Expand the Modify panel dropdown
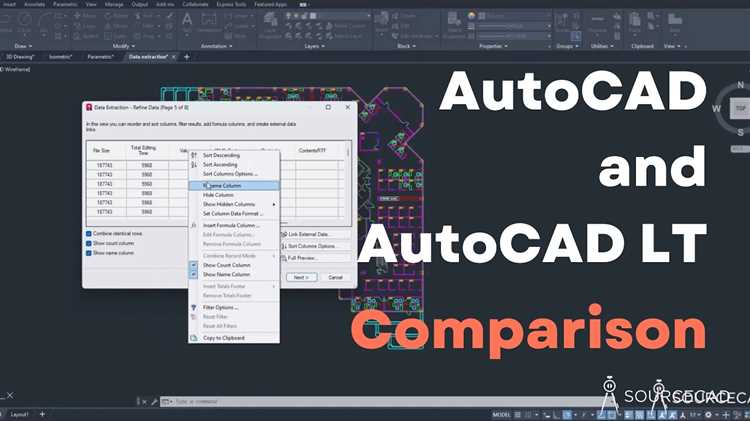The width and height of the screenshot is (750, 421). [x=123, y=46]
